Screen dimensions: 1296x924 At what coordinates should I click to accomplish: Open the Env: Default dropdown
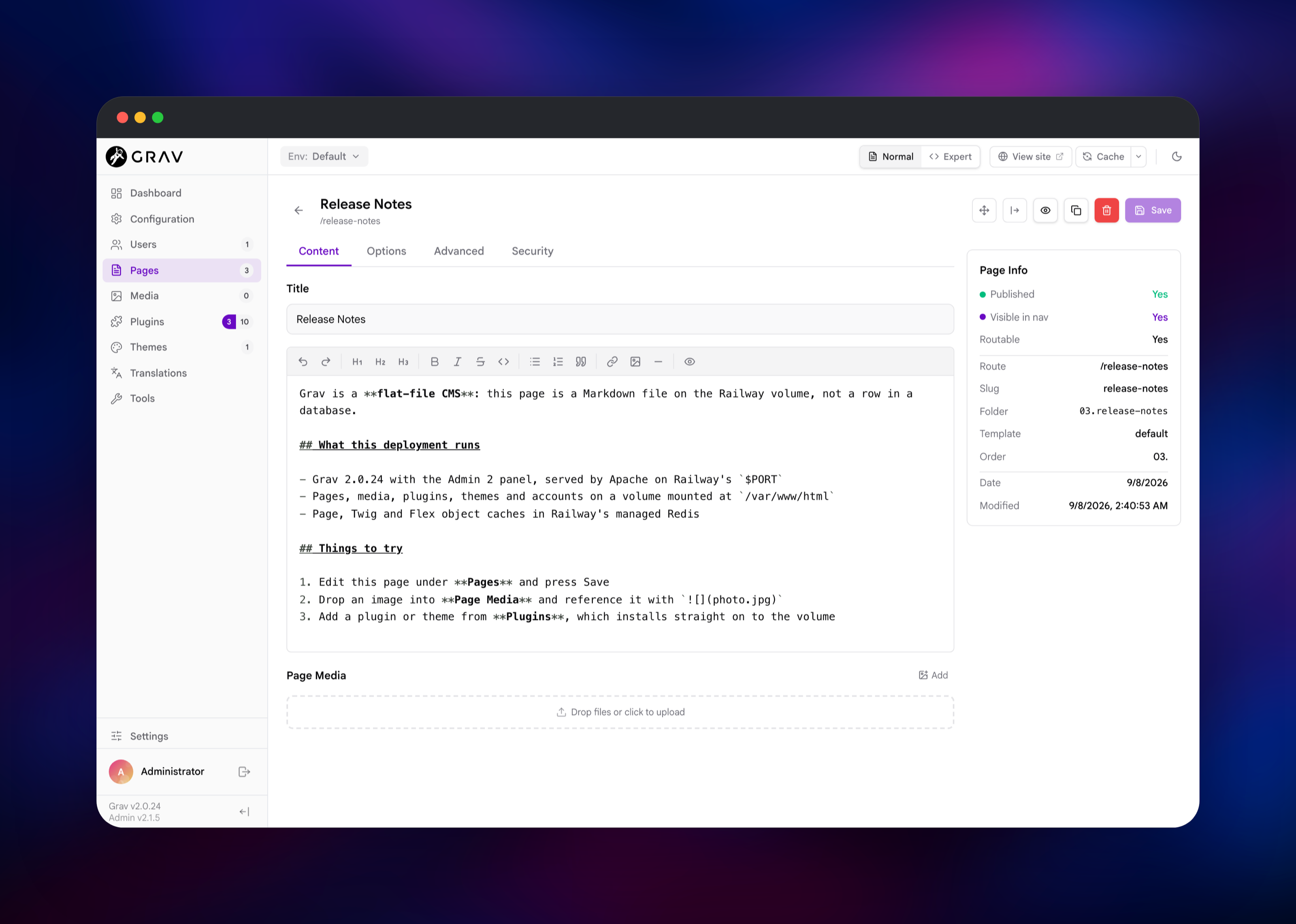(x=324, y=156)
